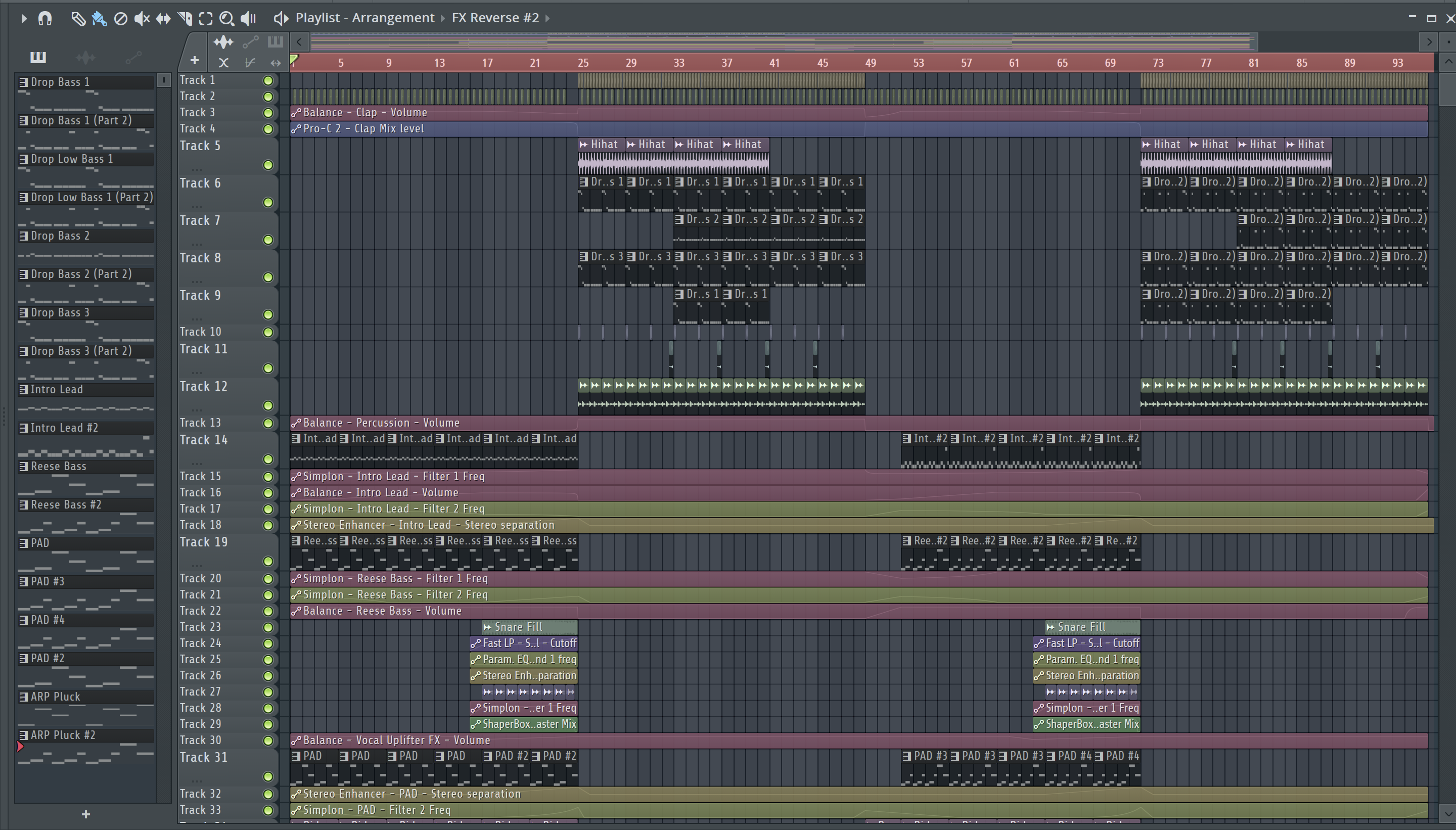
Task: Click bar 49 on the timeline ruler
Action: [870, 63]
